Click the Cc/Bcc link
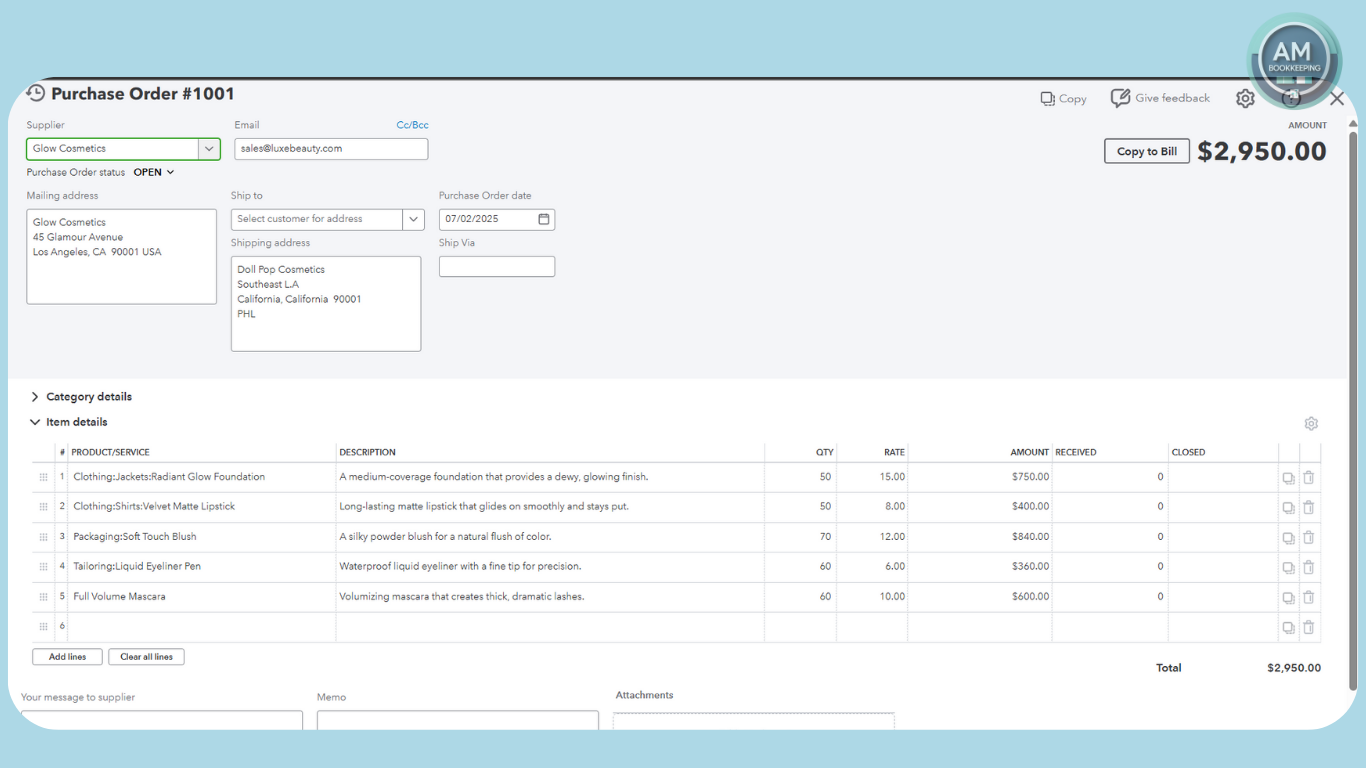The image size is (1366, 768). click(412, 125)
